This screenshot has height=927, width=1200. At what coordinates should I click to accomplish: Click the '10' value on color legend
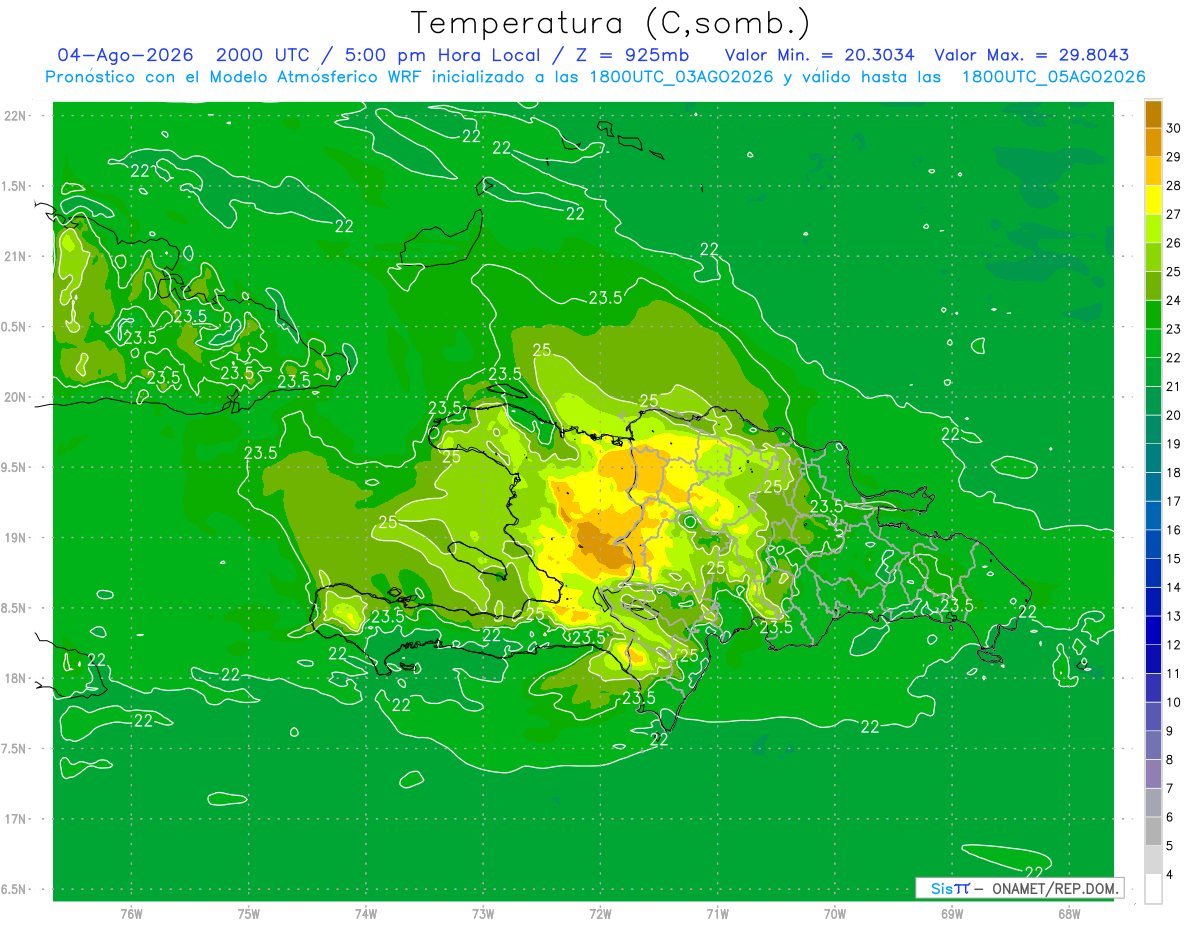[1174, 703]
